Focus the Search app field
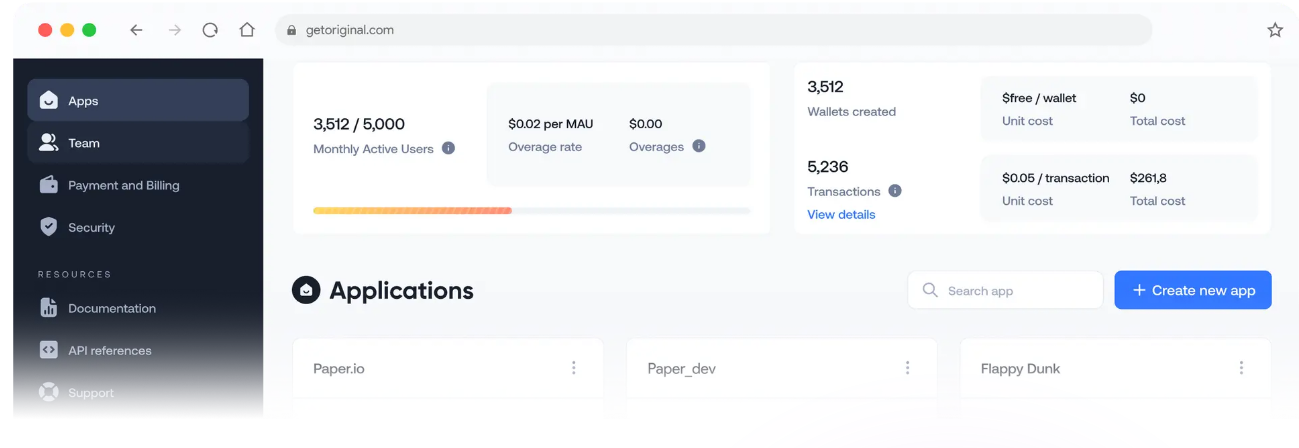Viewport: 1299px width, 448px height. click(1005, 290)
